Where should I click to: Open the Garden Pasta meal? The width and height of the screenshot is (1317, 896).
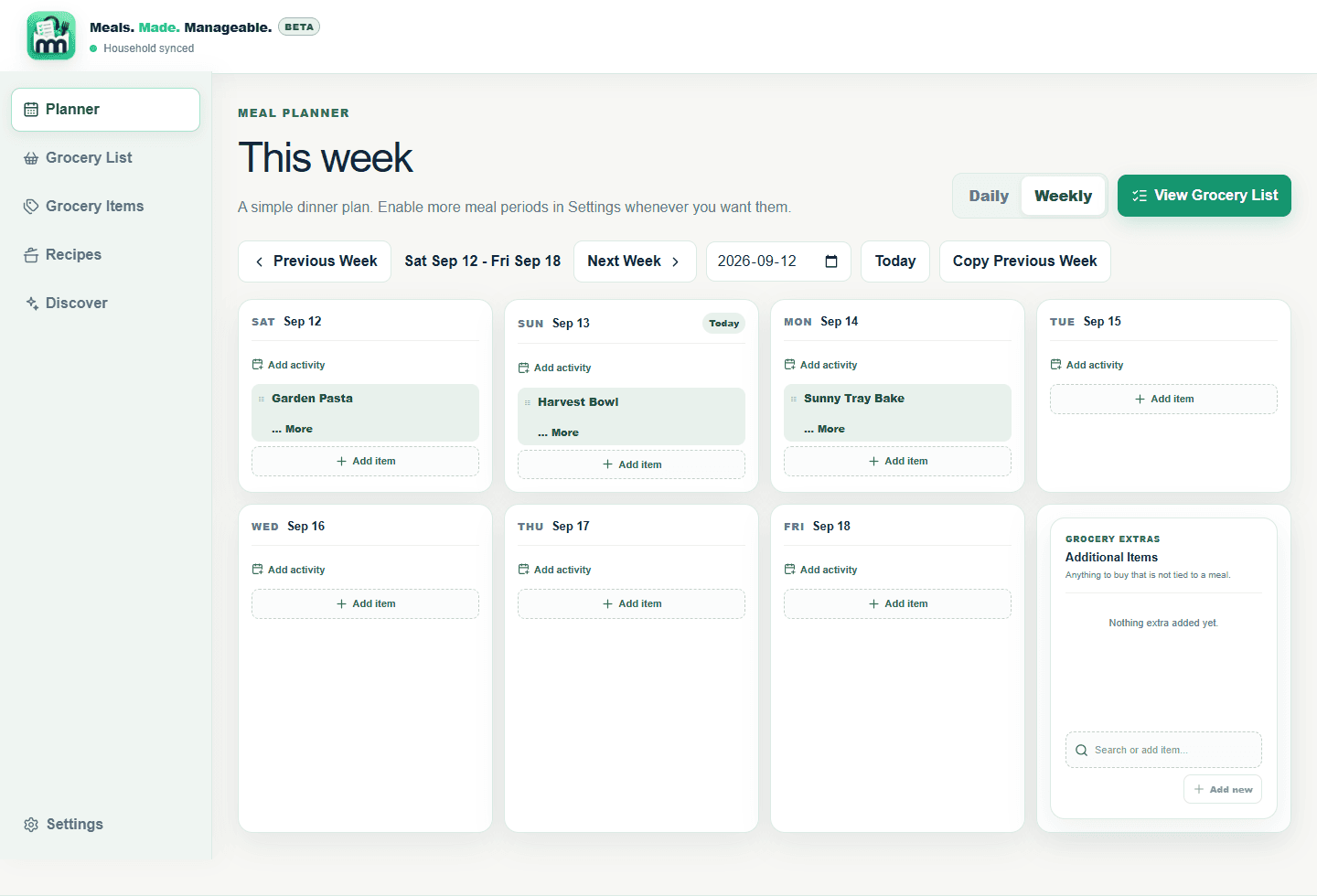coord(312,399)
